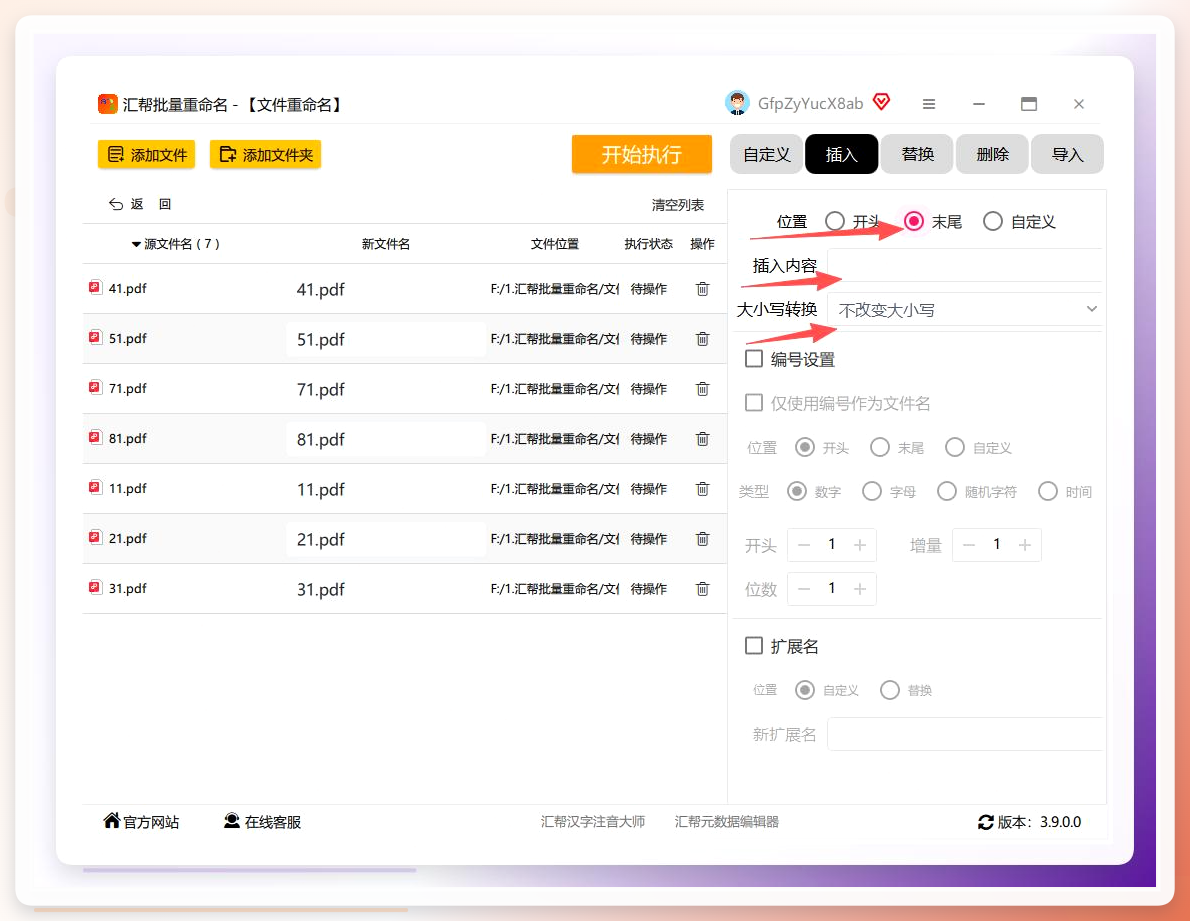Click the version refresh icon
1190x921 pixels.
click(986, 822)
